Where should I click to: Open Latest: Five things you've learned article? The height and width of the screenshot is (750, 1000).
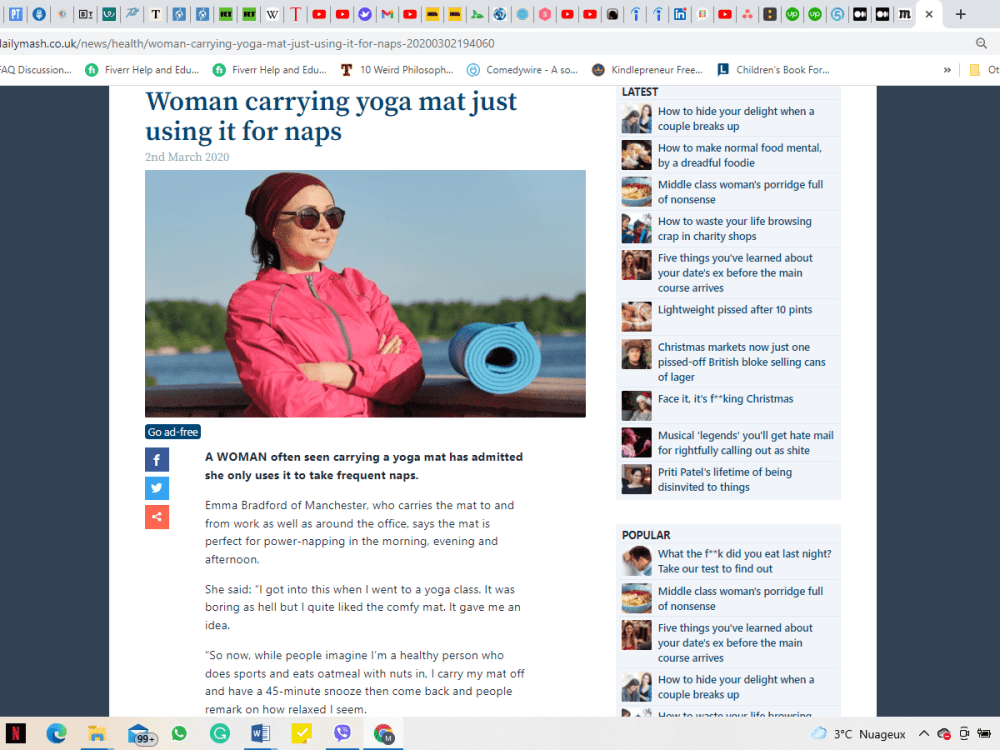coord(735,273)
